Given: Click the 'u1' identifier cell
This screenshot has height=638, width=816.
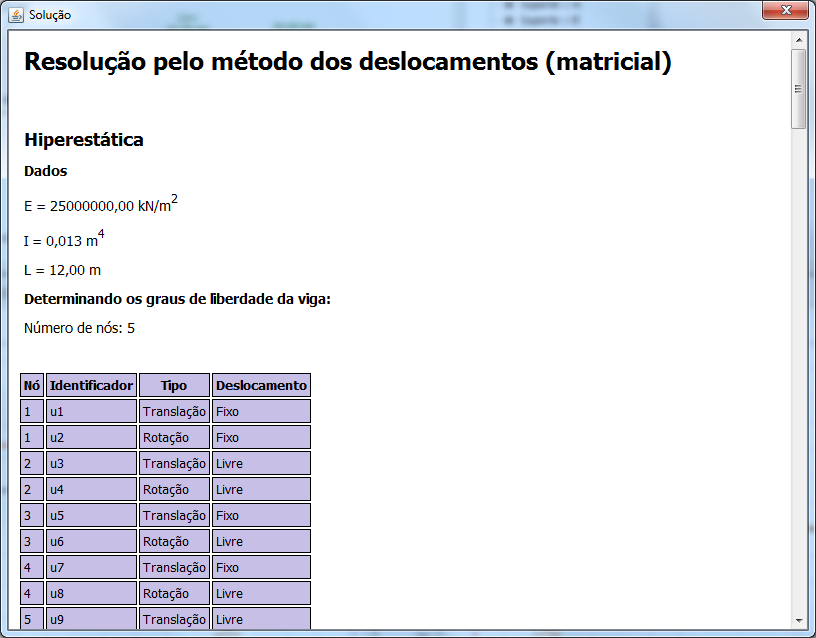Looking at the screenshot, I should tap(92, 411).
